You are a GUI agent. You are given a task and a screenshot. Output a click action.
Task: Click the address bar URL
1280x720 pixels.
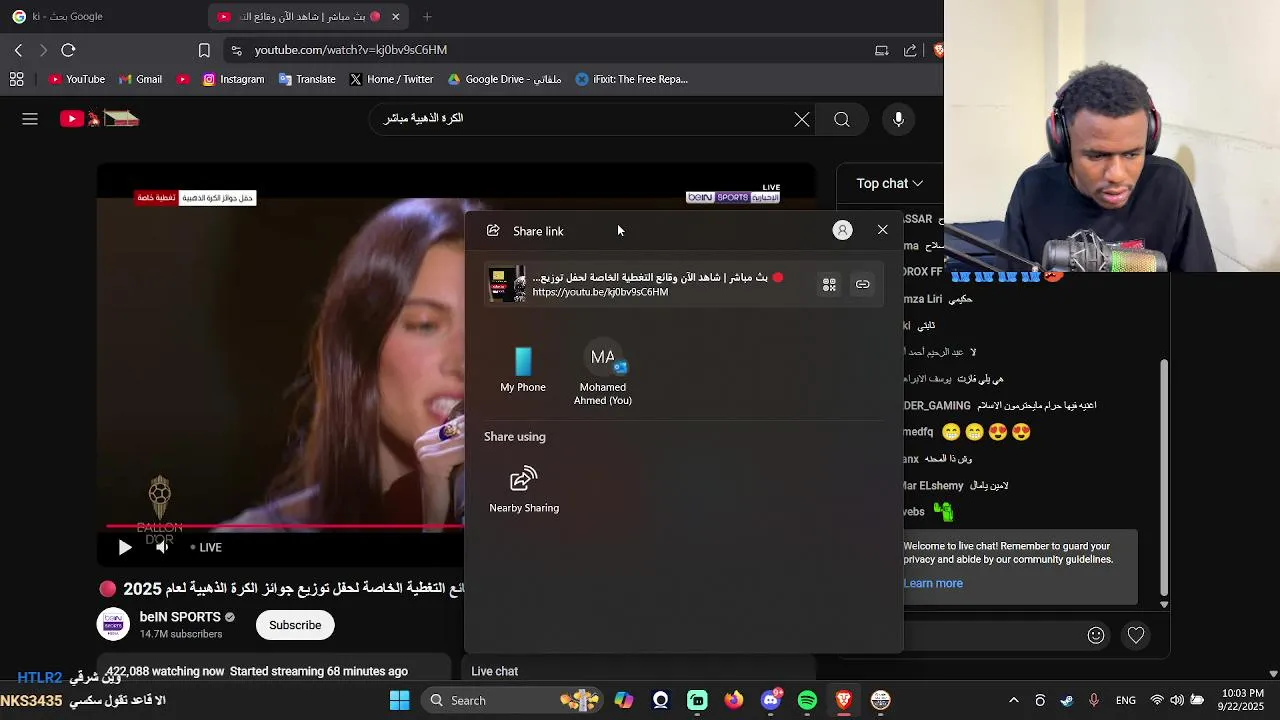pos(350,50)
